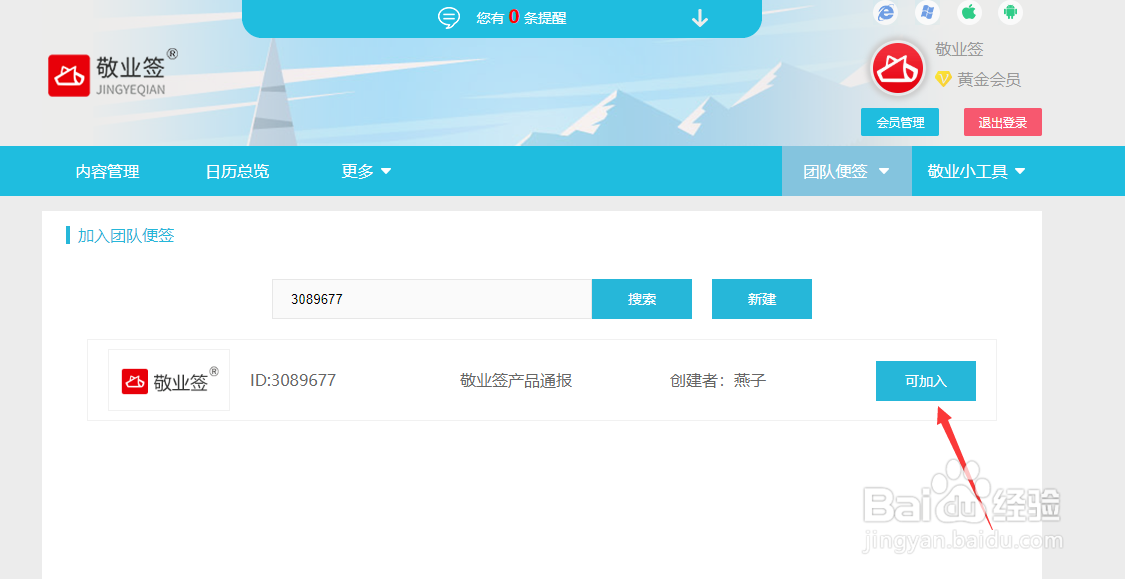This screenshot has height=579, width=1125.
Task: Click the gold member diamond badge
Action: click(x=943, y=80)
